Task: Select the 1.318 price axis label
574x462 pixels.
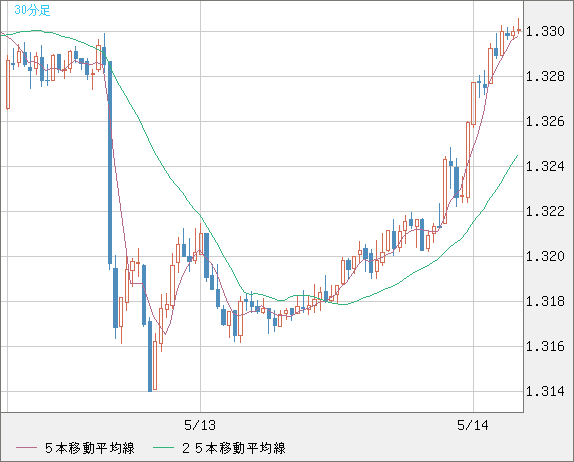Action: tap(545, 302)
